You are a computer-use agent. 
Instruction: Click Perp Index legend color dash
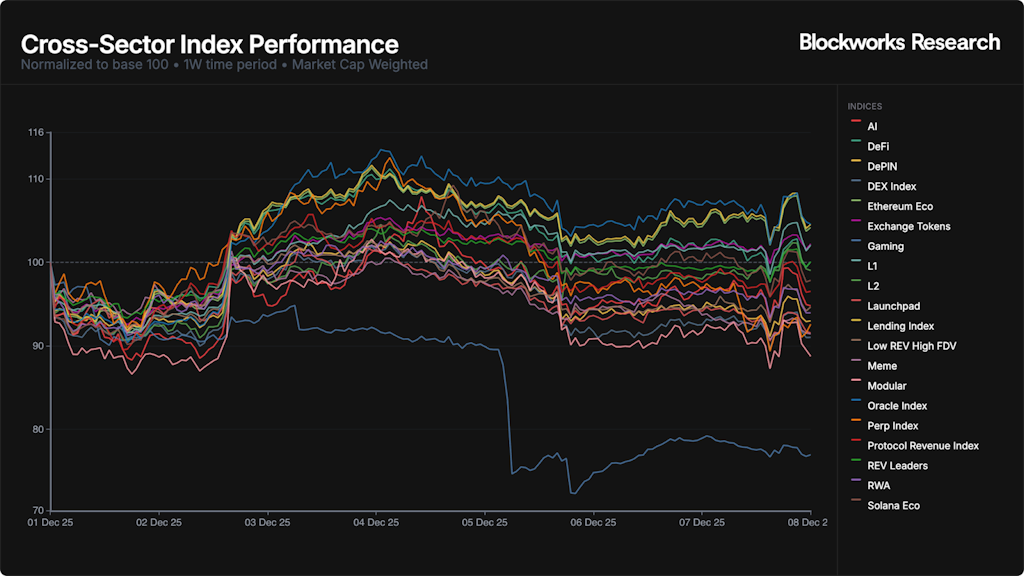(855, 427)
